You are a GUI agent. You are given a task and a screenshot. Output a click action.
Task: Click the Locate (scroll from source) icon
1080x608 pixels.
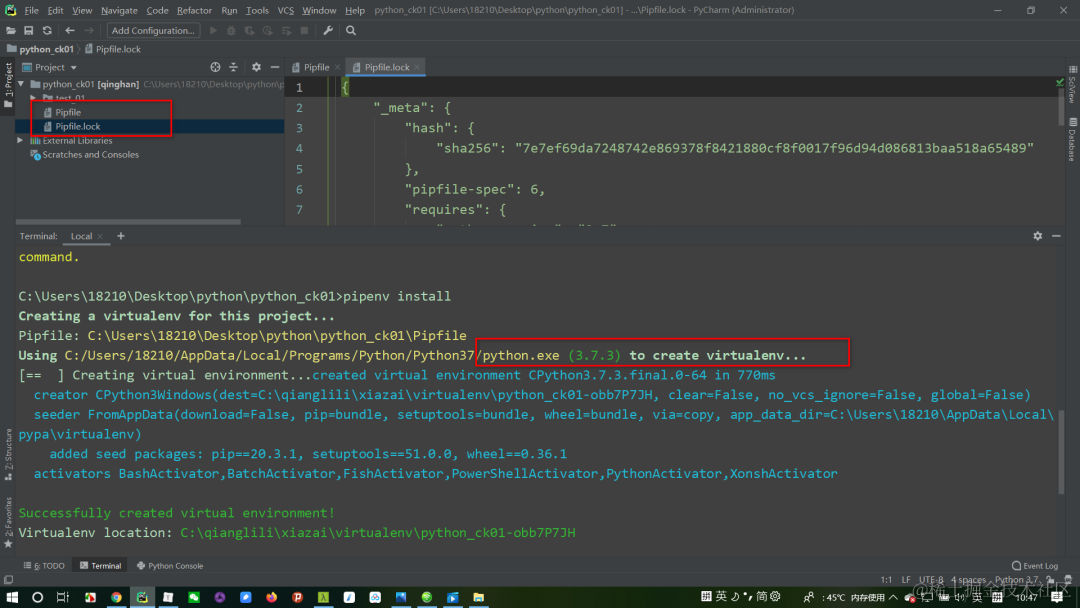pos(216,67)
